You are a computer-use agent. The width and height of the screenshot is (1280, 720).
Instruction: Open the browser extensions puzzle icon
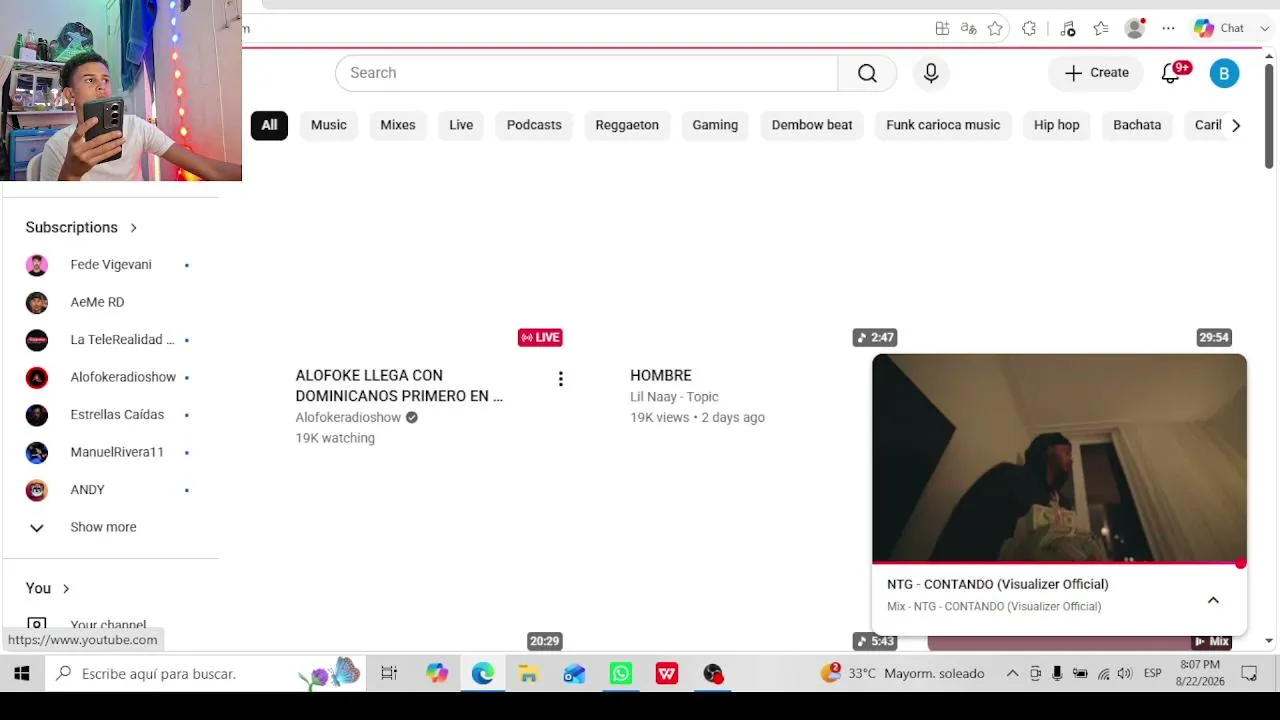[x=1029, y=28]
